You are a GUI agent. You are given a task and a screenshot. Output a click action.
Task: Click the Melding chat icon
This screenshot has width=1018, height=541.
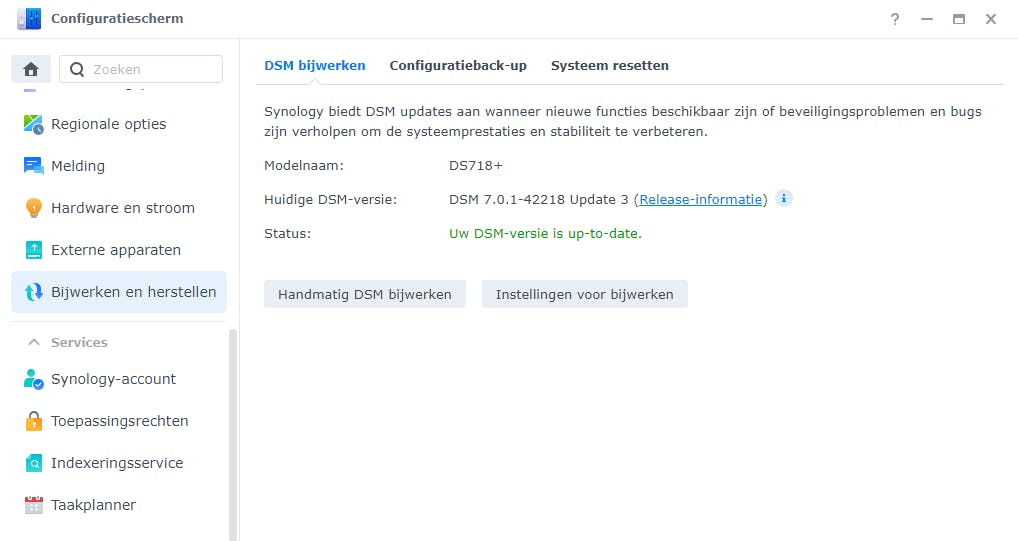tap(34, 166)
